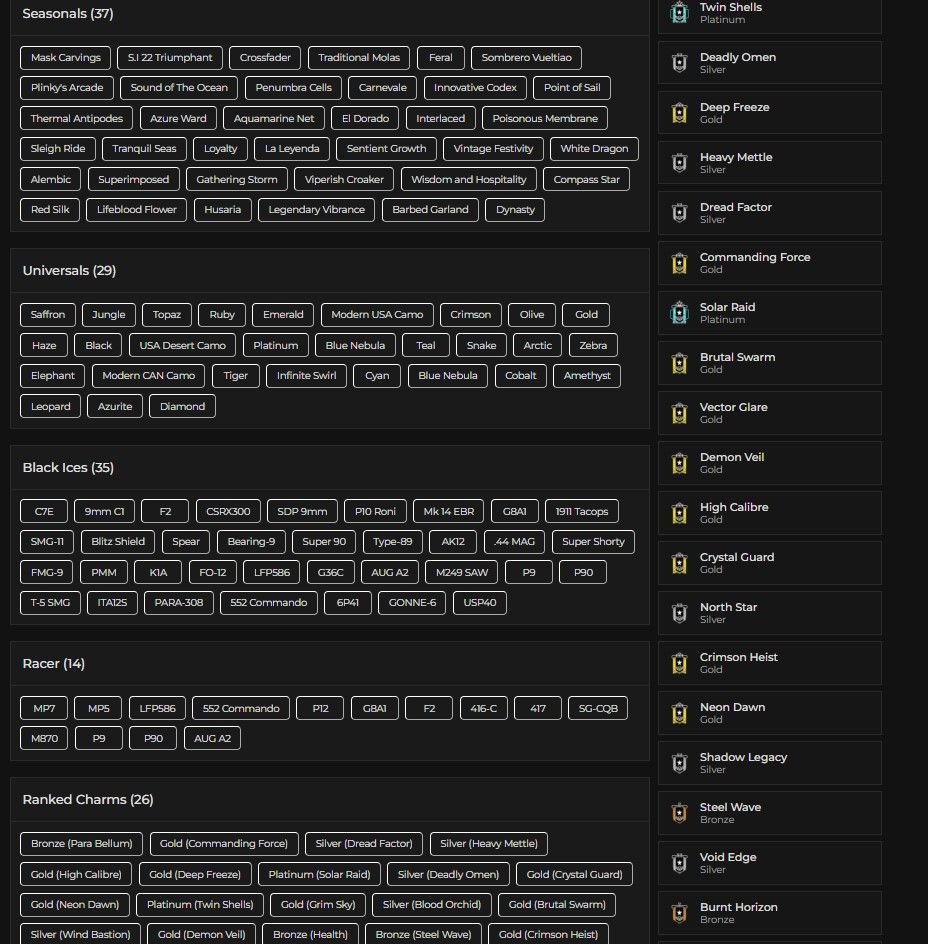928x944 pixels.
Task: Choose the Aquamarine Net tag
Action: [274, 118]
